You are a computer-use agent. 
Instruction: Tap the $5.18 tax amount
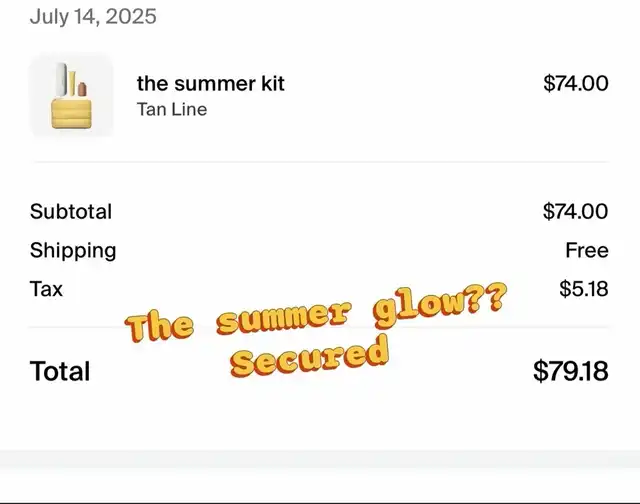click(584, 289)
